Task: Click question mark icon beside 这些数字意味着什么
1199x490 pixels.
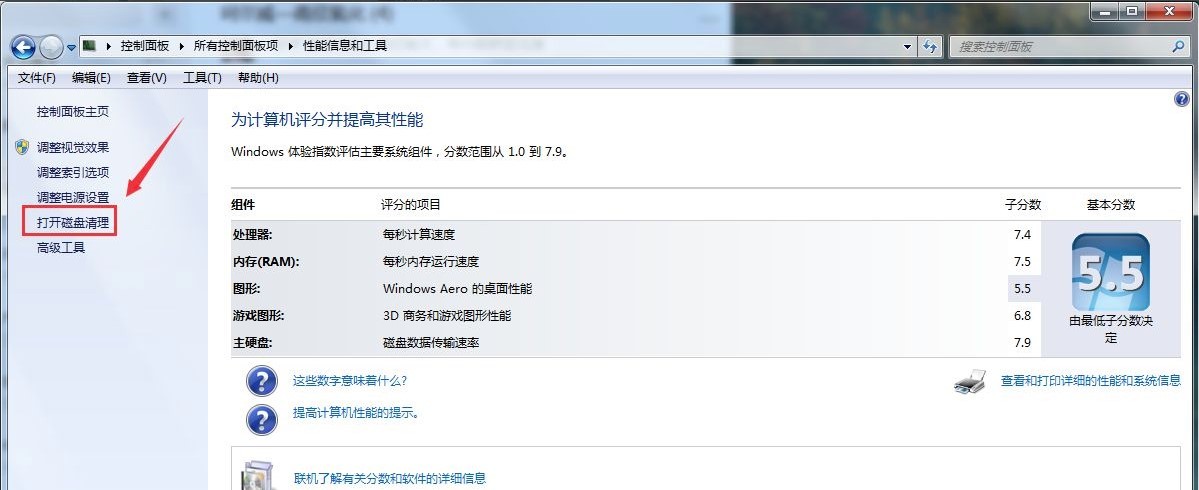Action: pos(261,381)
